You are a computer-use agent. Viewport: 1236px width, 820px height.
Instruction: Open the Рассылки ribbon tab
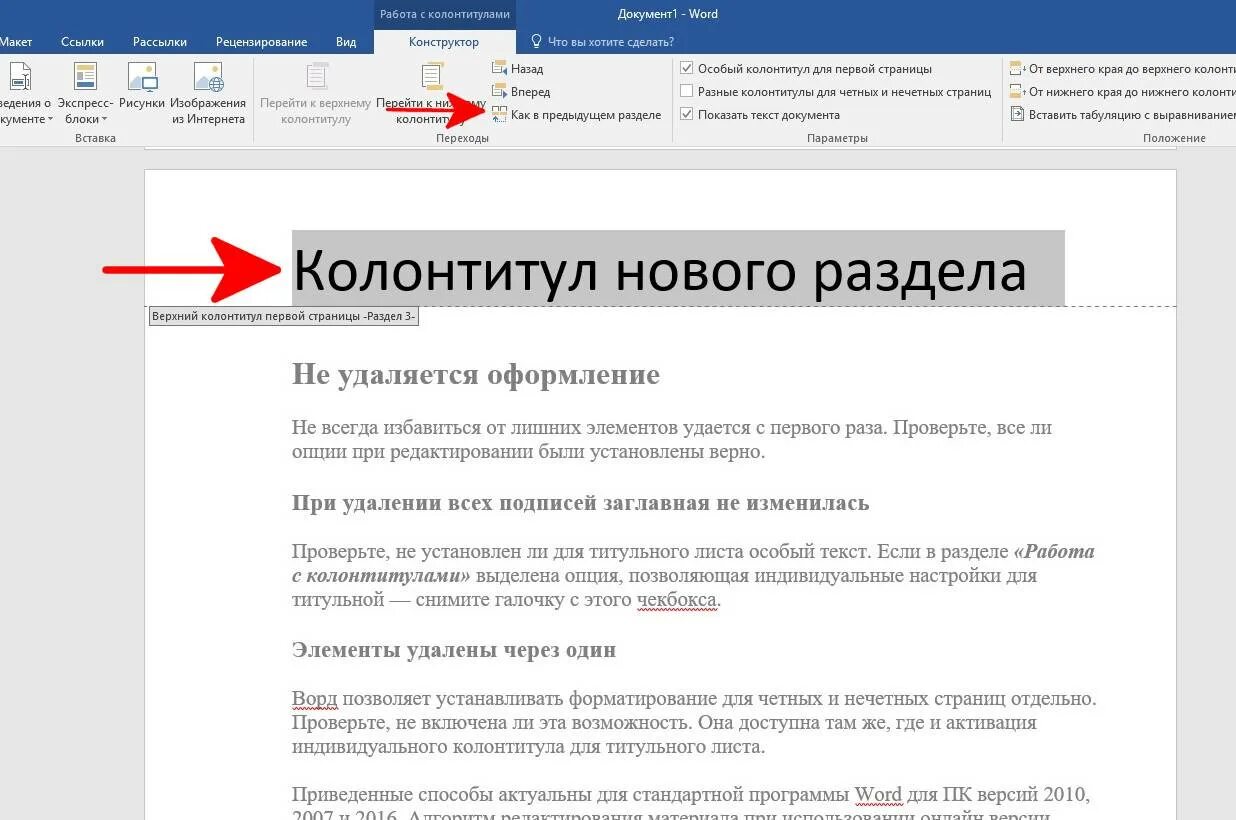tap(160, 42)
